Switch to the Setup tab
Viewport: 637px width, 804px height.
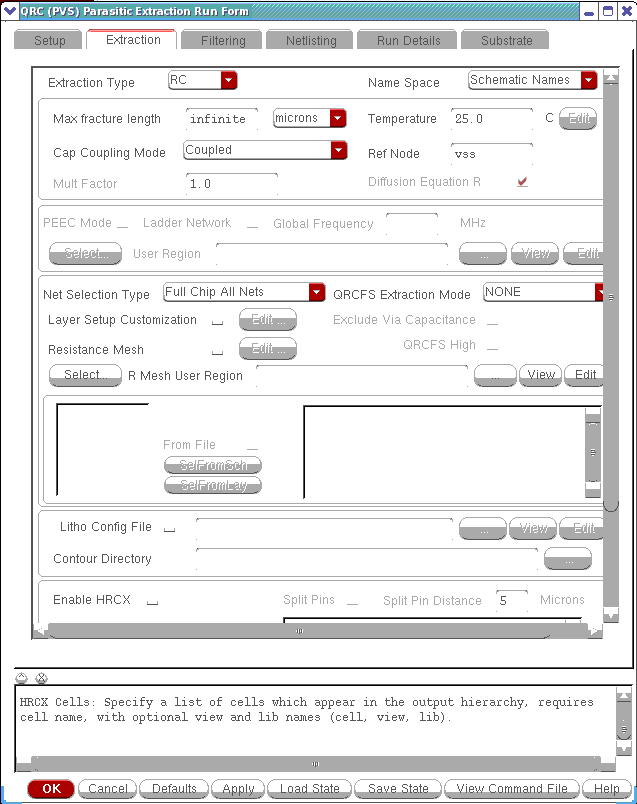48,40
